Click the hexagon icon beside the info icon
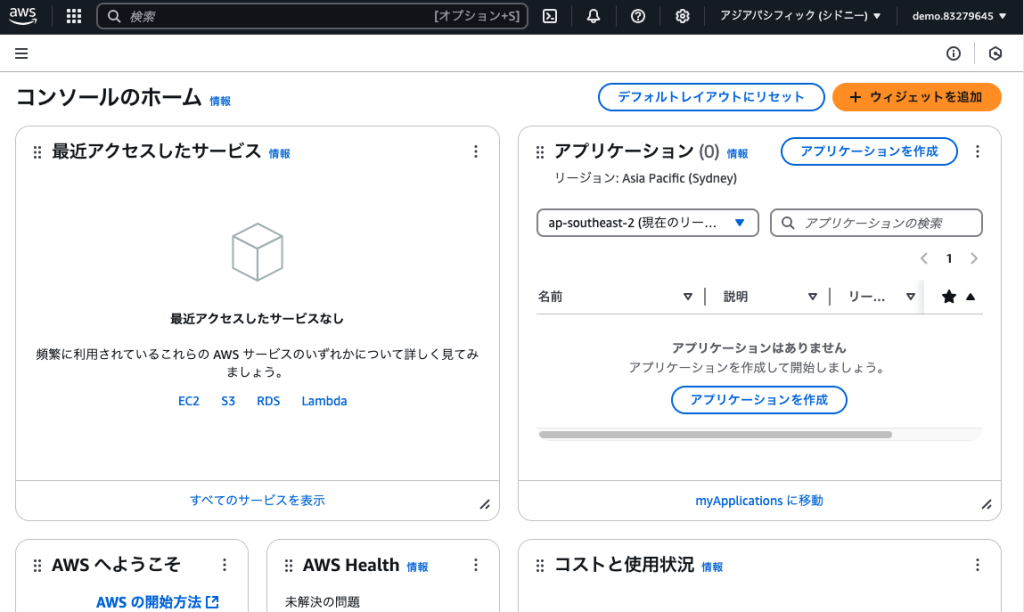 click(x=995, y=54)
